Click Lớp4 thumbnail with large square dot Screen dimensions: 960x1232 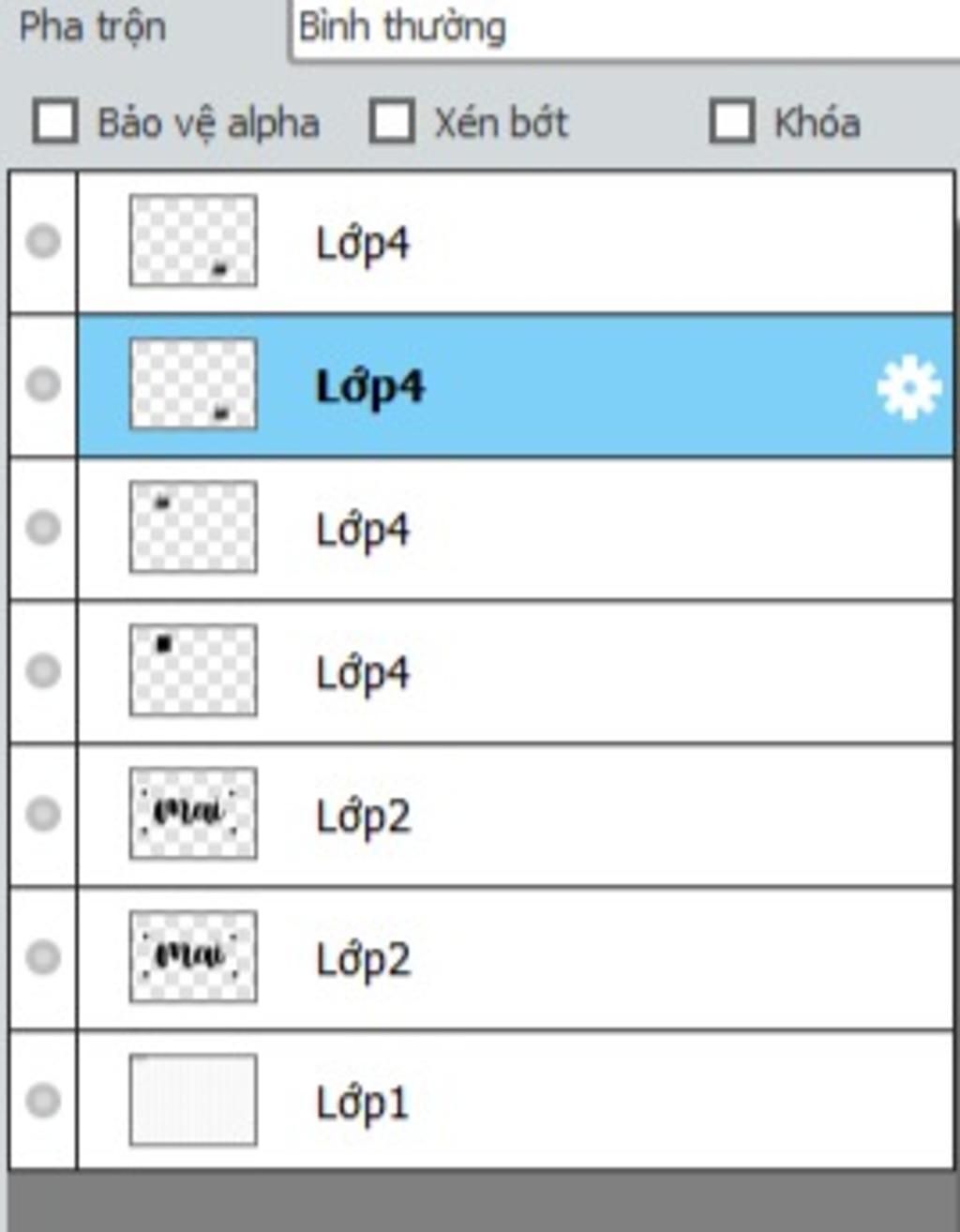(193, 670)
